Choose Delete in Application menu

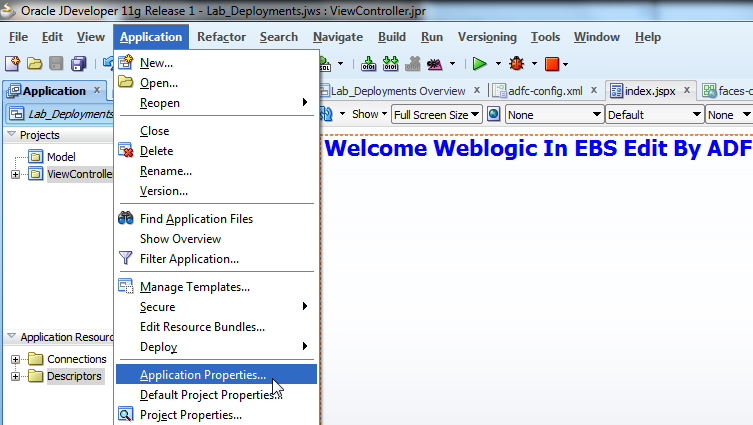tap(216, 151)
